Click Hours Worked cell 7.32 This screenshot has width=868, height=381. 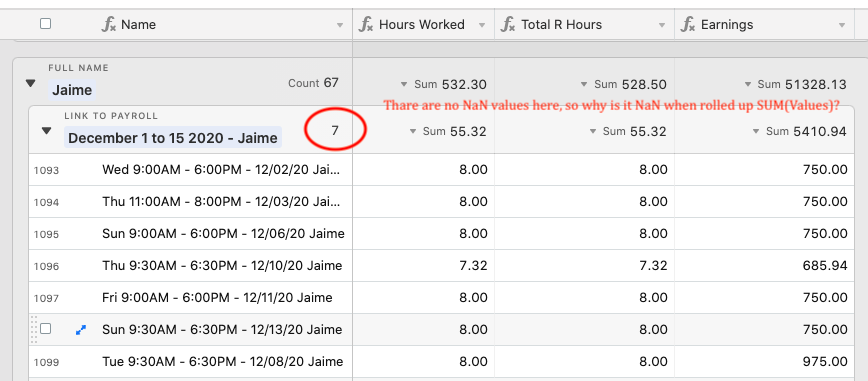click(x=423, y=266)
